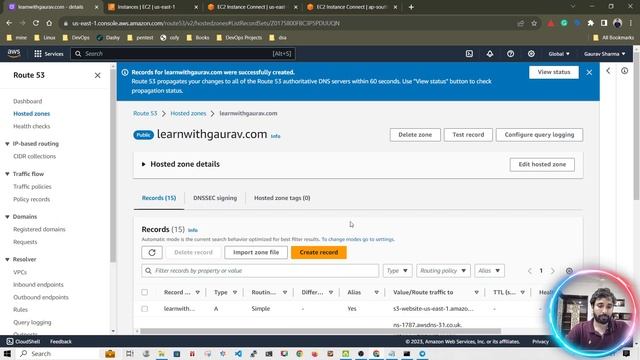Focus the filter records search field
The height and width of the screenshot is (360, 640).
tap(260, 271)
